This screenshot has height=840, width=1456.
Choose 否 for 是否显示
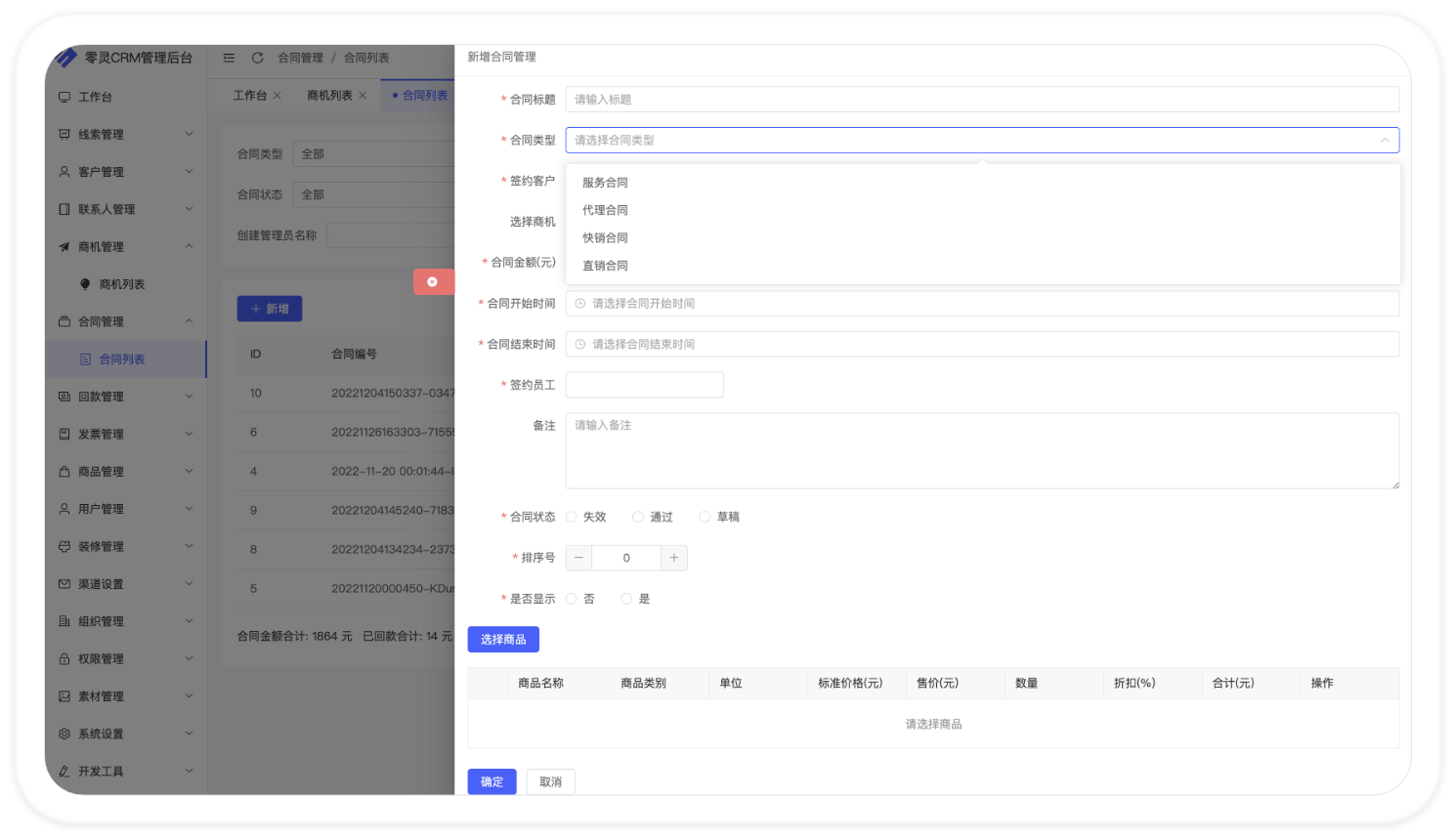pos(572,599)
